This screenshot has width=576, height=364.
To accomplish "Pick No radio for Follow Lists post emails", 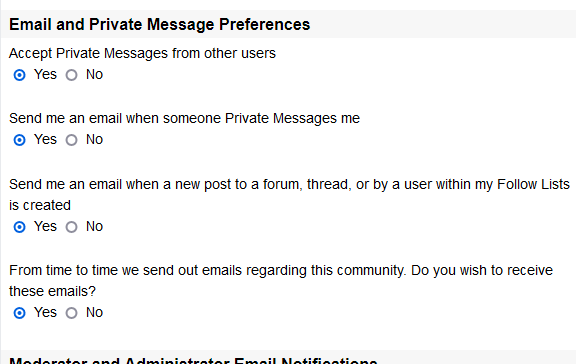I will click(x=71, y=227).
